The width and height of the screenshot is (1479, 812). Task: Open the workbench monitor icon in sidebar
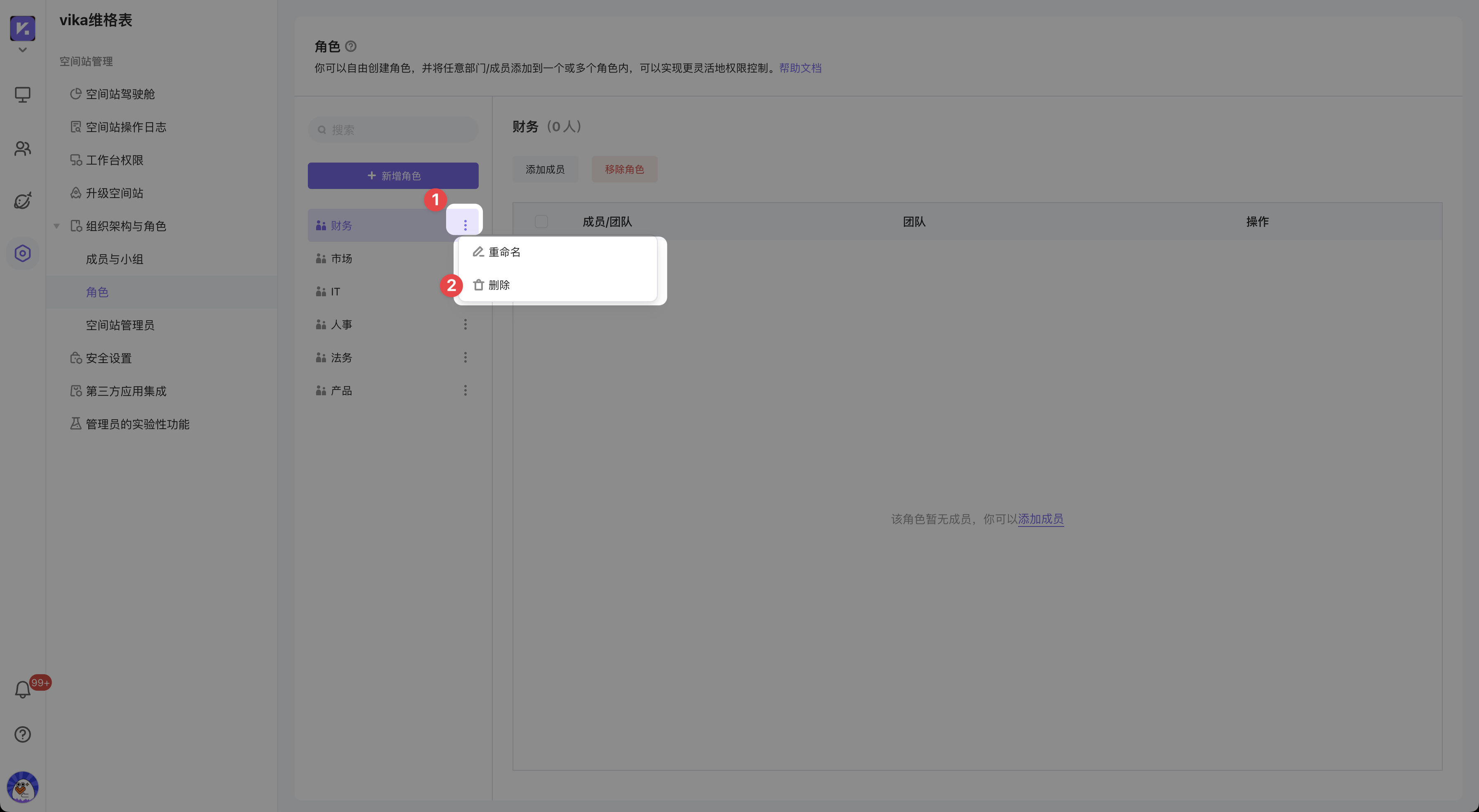click(x=22, y=94)
